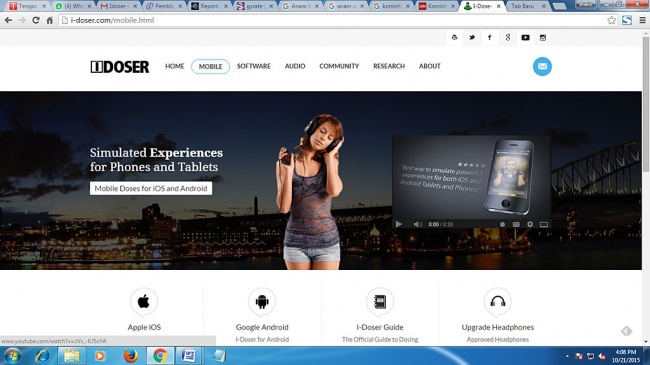This screenshot has height=365, width=650.
Task: Switch to the Report browser tab
Action: [209, 6]
